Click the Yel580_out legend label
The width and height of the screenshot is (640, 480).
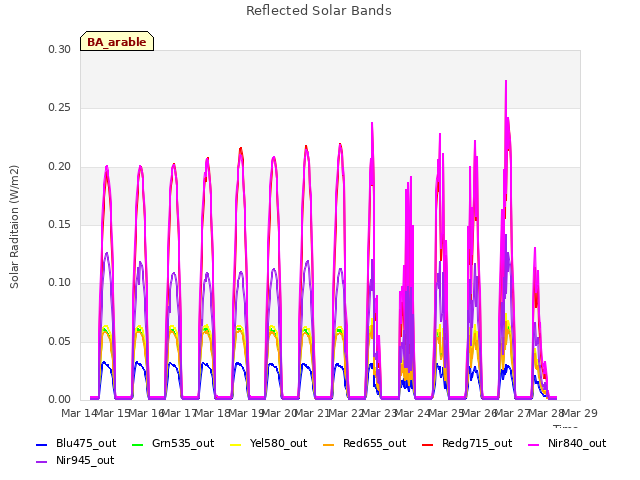(x=278, y=443)
